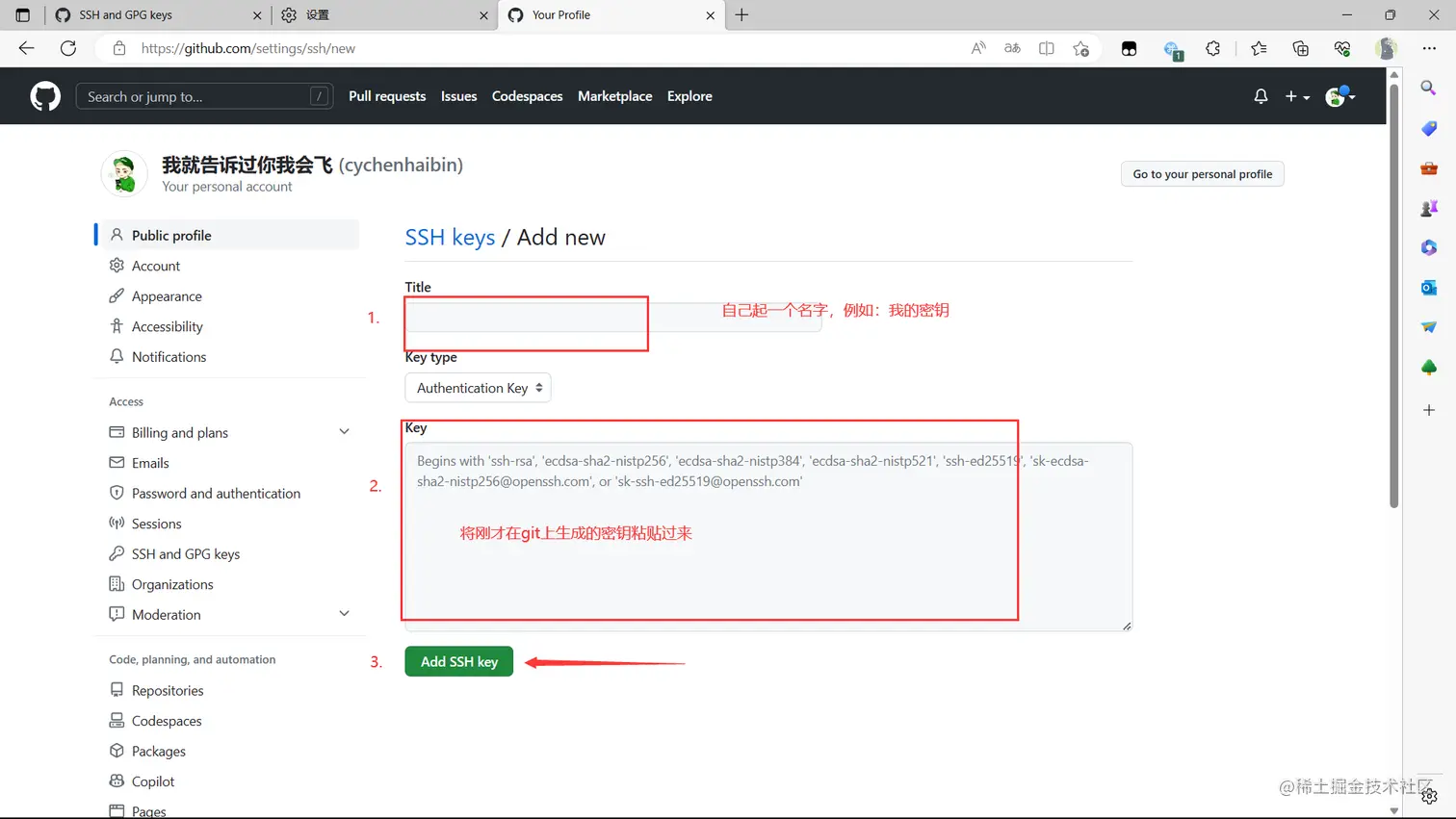Expand the Moderation chevron
This screenshot has width=1456, height=819.
click(344, 614)
